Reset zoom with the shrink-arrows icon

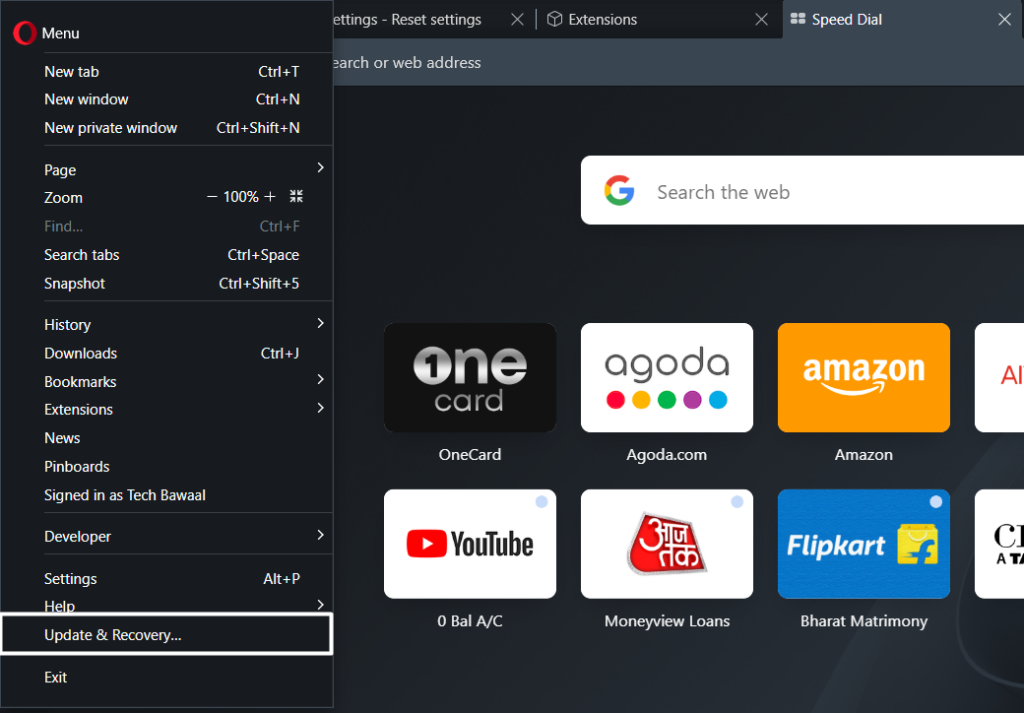pos(296,196)
